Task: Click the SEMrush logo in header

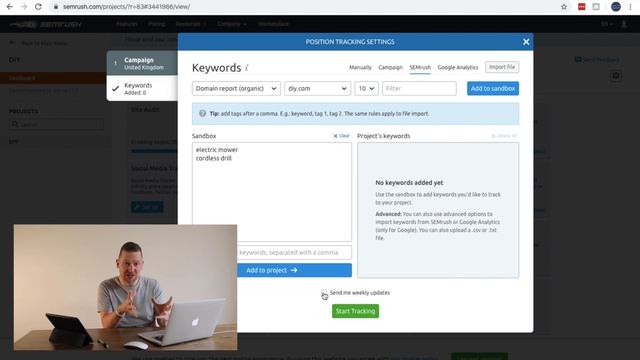Action: pyautogui.click(x=46, y=24)
